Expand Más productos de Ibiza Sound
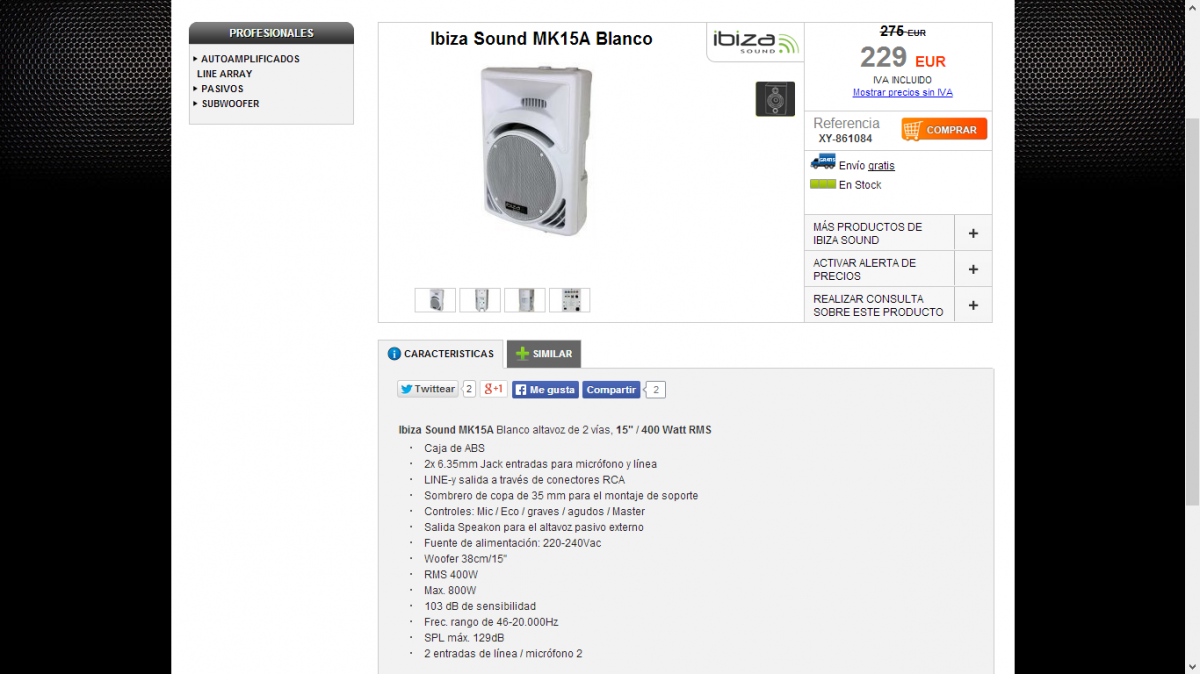Viewport: 1200px width, 674px height. coord(973,233)
